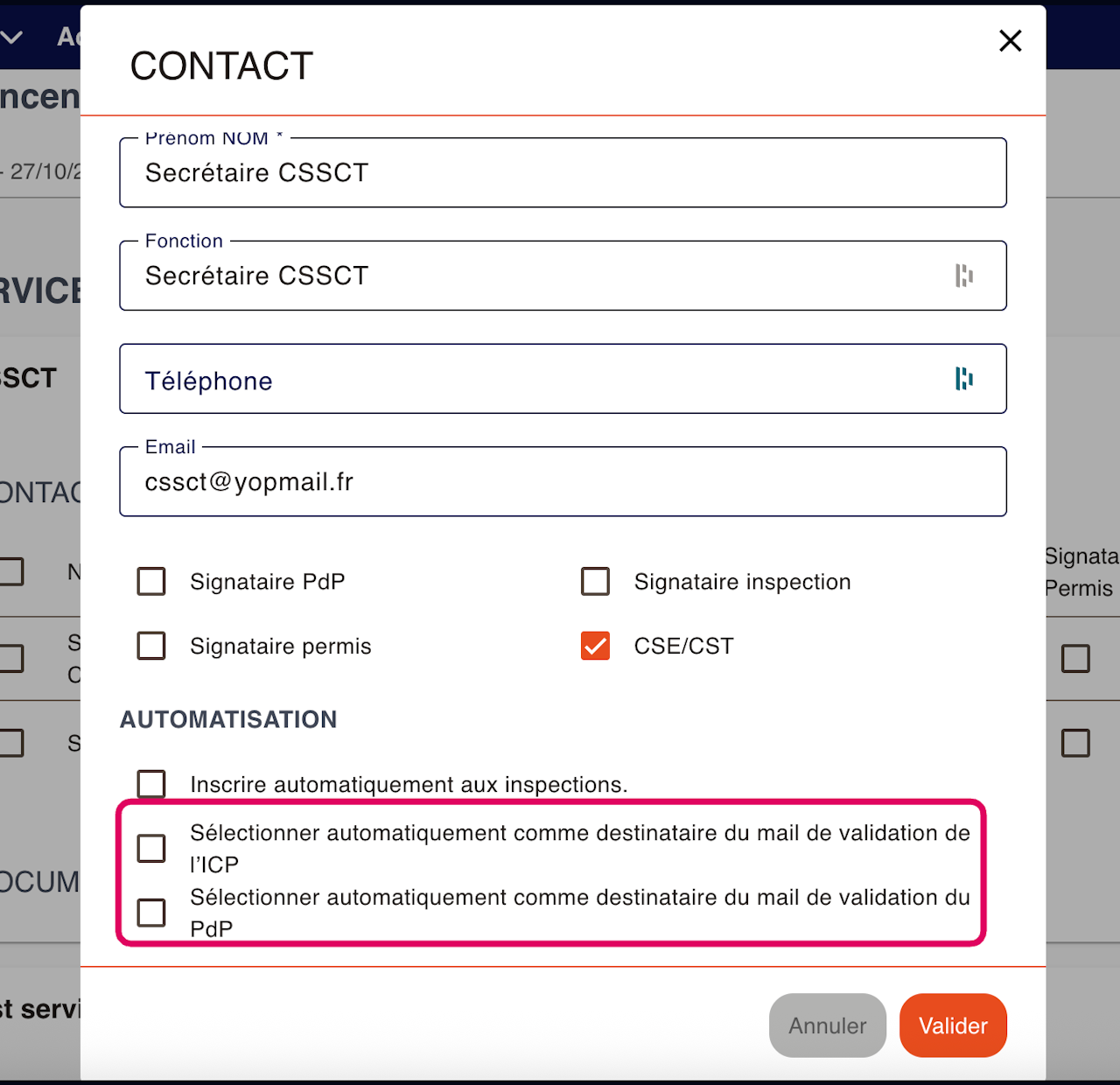
Task: Expand the chevron dropdown in the top navigation bar
Action: tap(12, 37)
